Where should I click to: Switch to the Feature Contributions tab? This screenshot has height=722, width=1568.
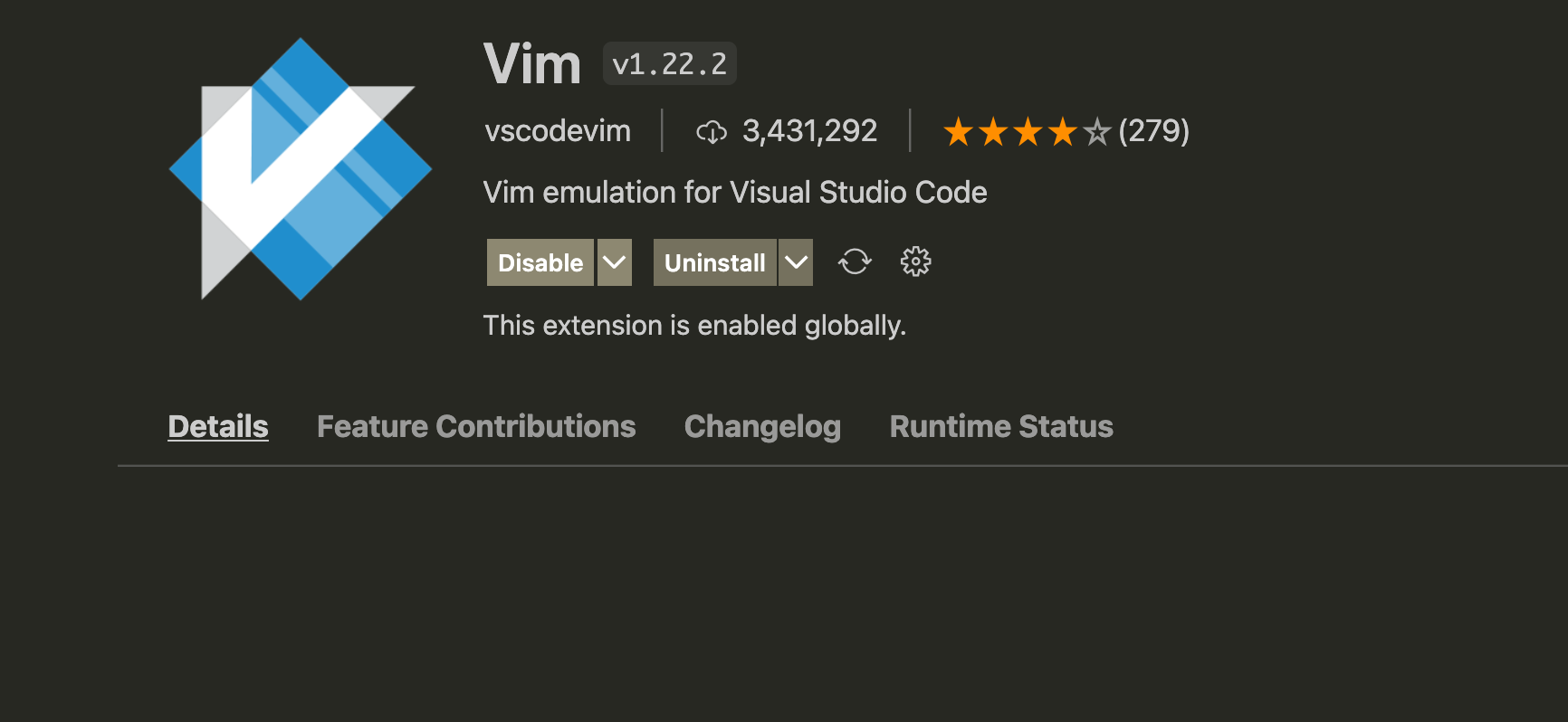tap(475, 426)
